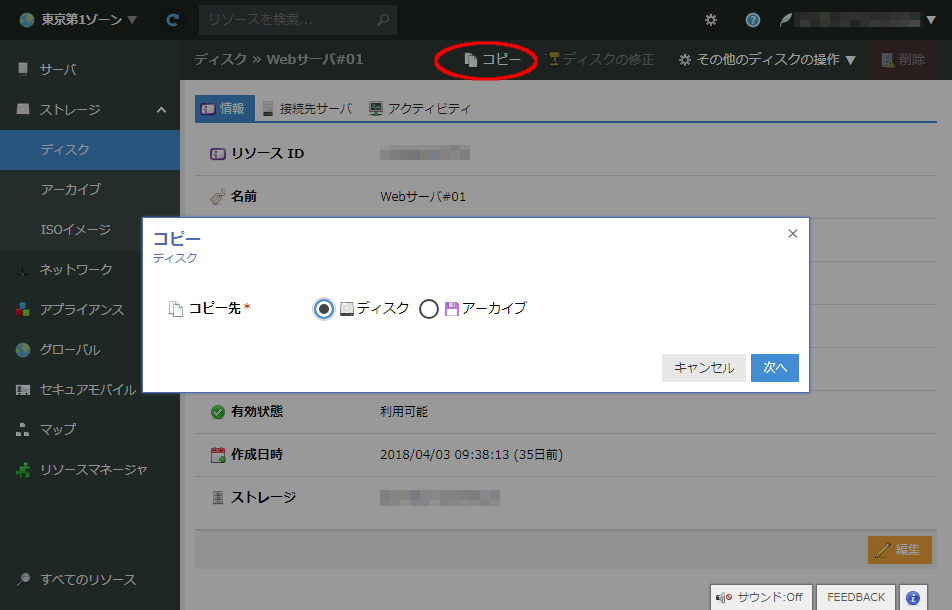952x610 pixels.
Task: Click the コピー copy button in toolbar
Action: pos(493,60)
